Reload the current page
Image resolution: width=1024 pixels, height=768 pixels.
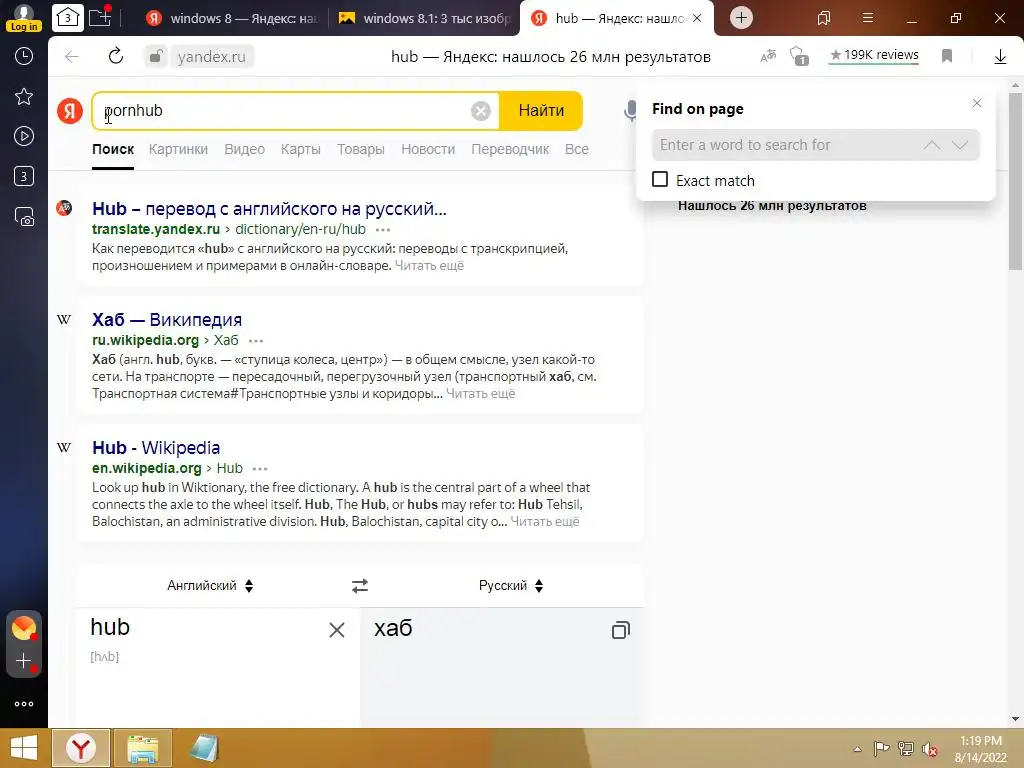pos(116,56)
